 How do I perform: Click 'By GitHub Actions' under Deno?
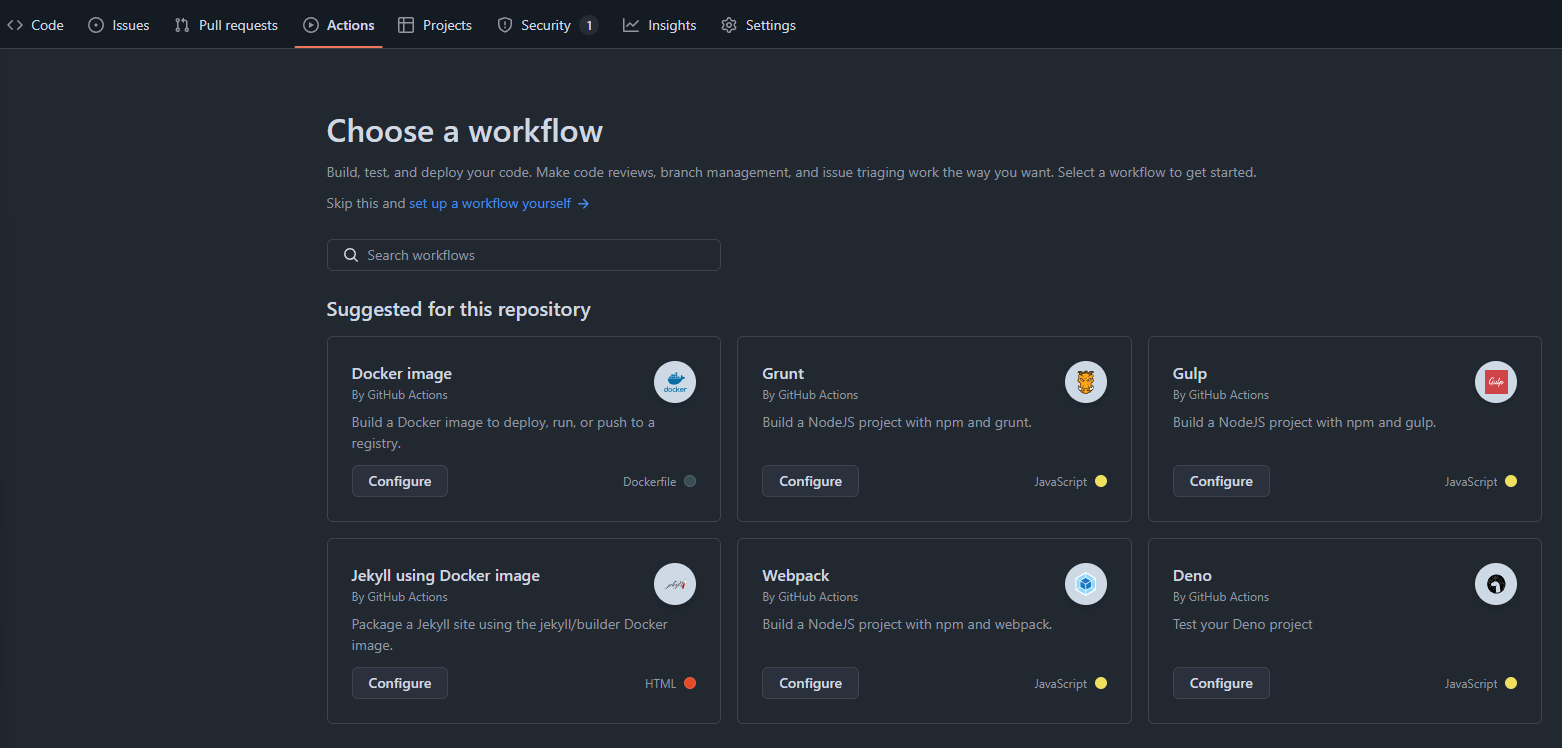point(1221,597)
